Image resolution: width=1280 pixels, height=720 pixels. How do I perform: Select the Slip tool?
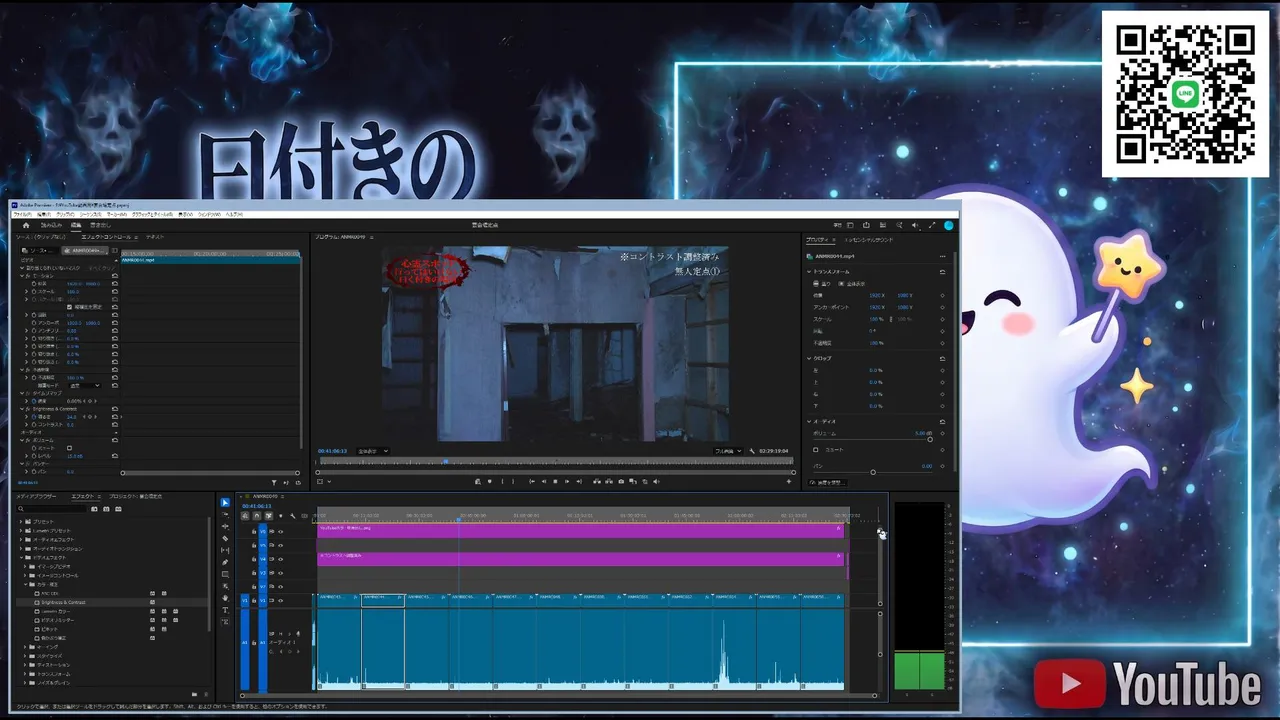(225, 550)
